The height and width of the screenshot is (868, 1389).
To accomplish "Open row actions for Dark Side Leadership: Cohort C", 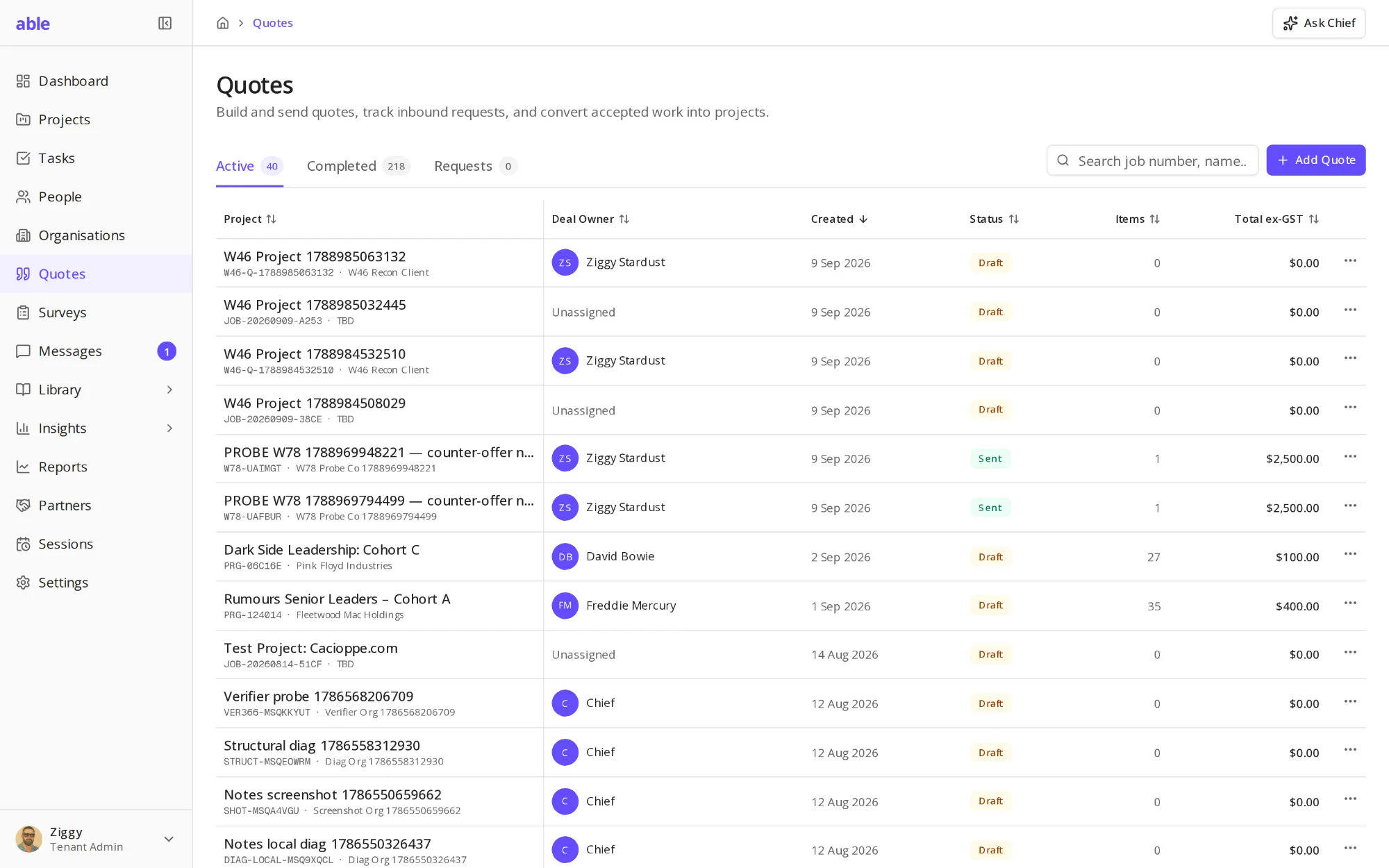I will 1350,554.
